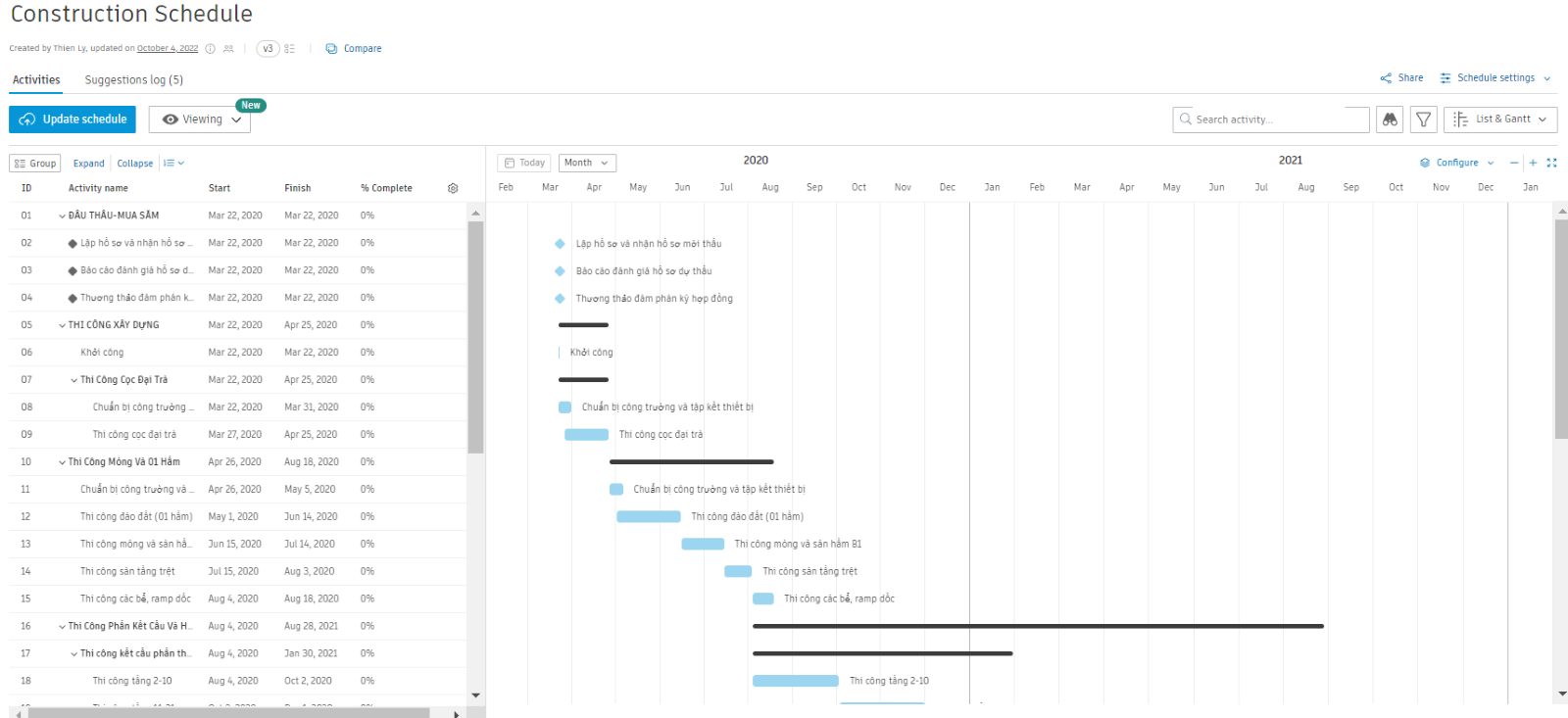
Task: Click the schedule members icon
Action: (x=228, y=48)
